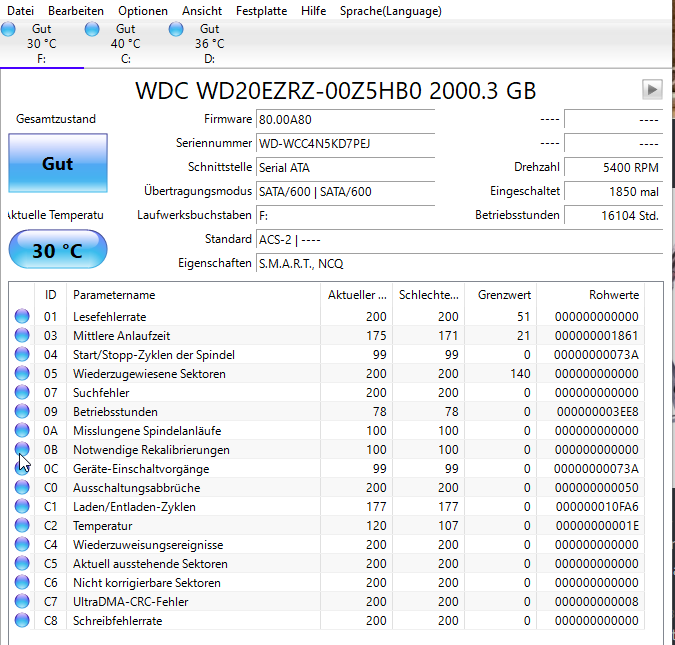Open the Sprache(Language) menu

(x=390, y=11)
